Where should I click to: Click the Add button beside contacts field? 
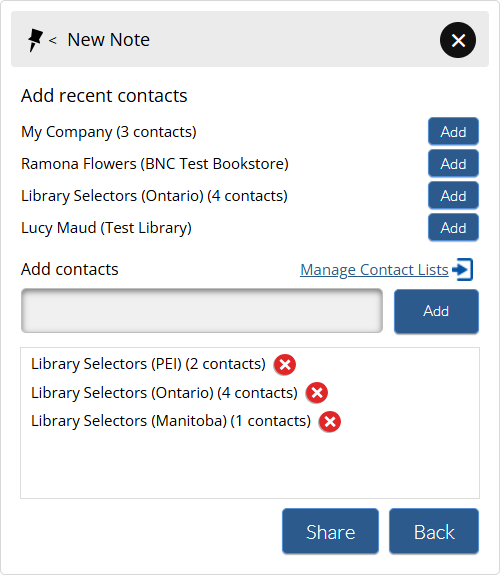pos(436,311)
